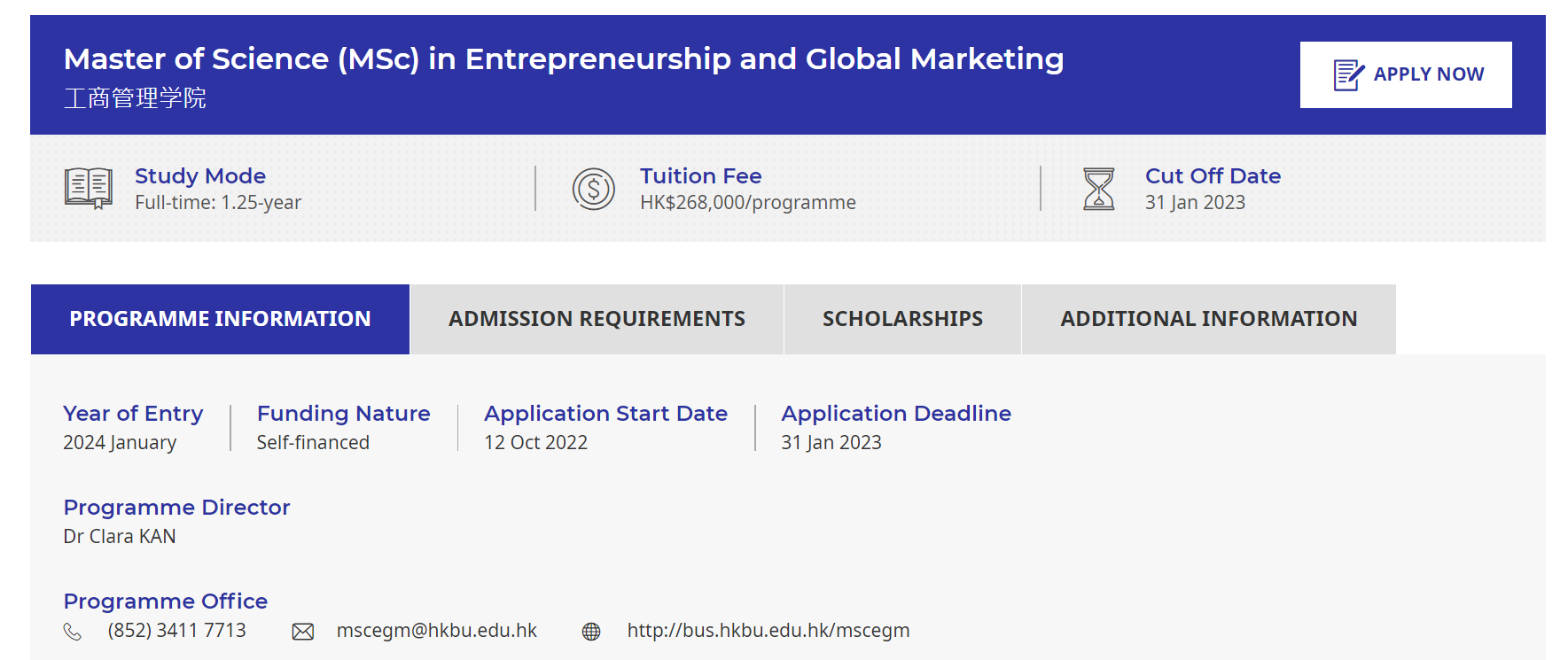Click the open book Study Mode icon
Screen dimensions: 1568x660
[x=89, y=189]
